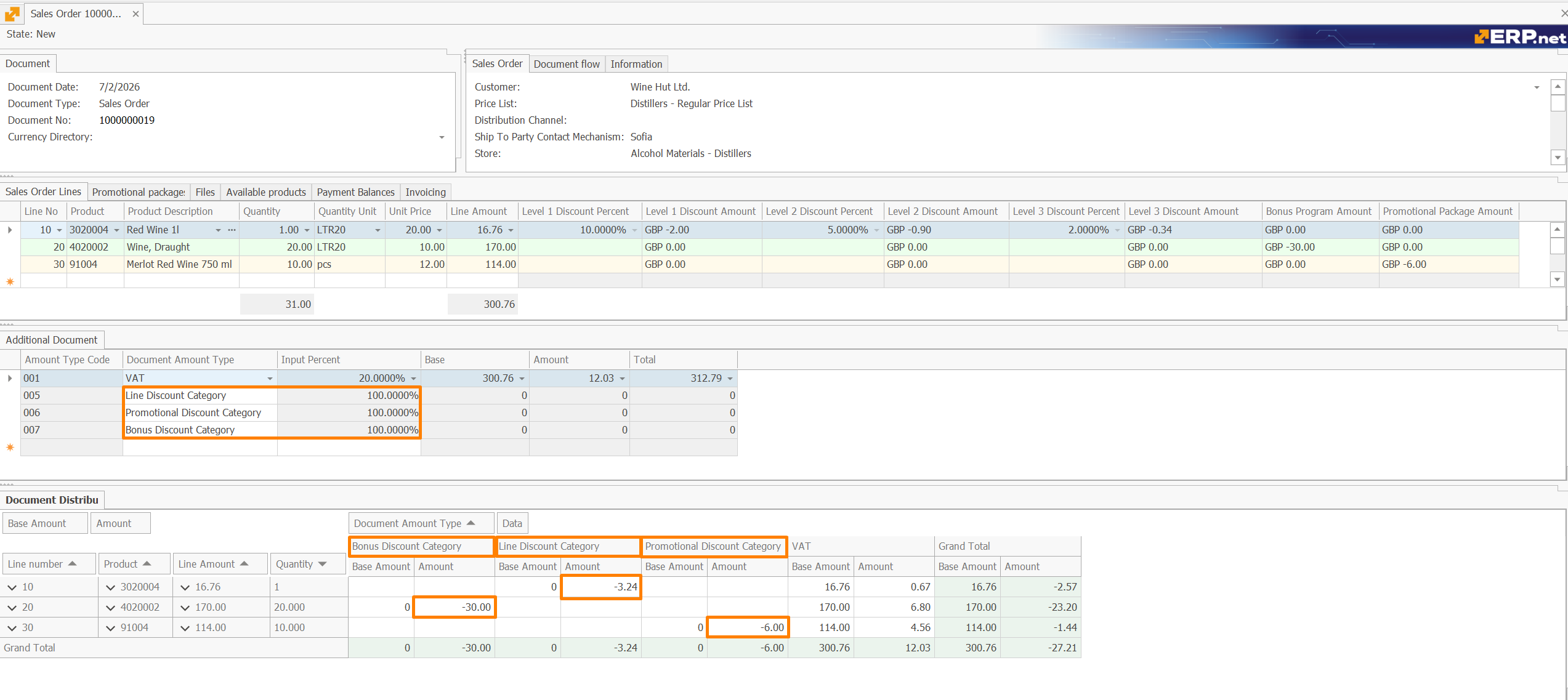Sort pivot by Line Amount field
Viewport: 1568px width, 700px height.
[220, 564]
